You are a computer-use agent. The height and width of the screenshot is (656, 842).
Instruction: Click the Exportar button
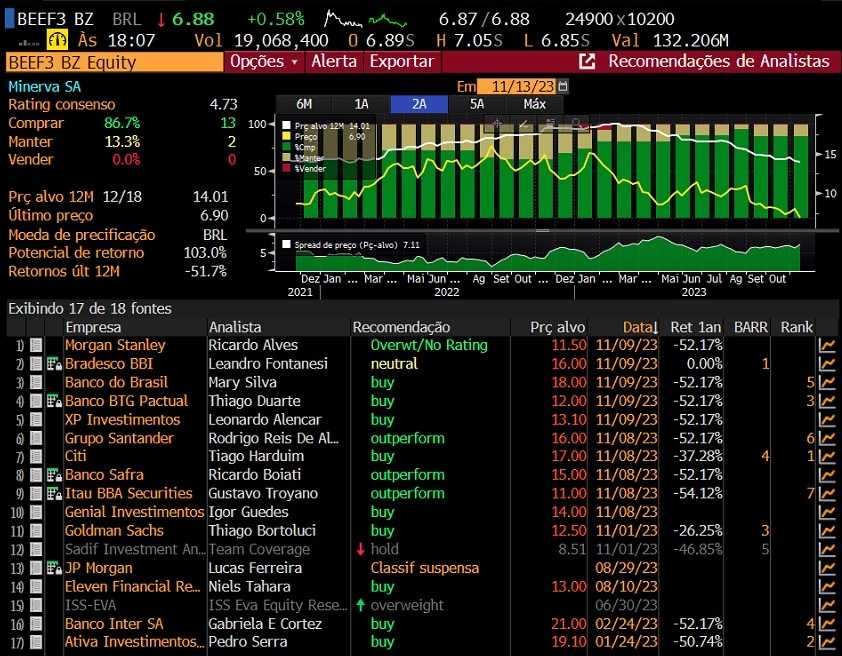coord(402,62)
